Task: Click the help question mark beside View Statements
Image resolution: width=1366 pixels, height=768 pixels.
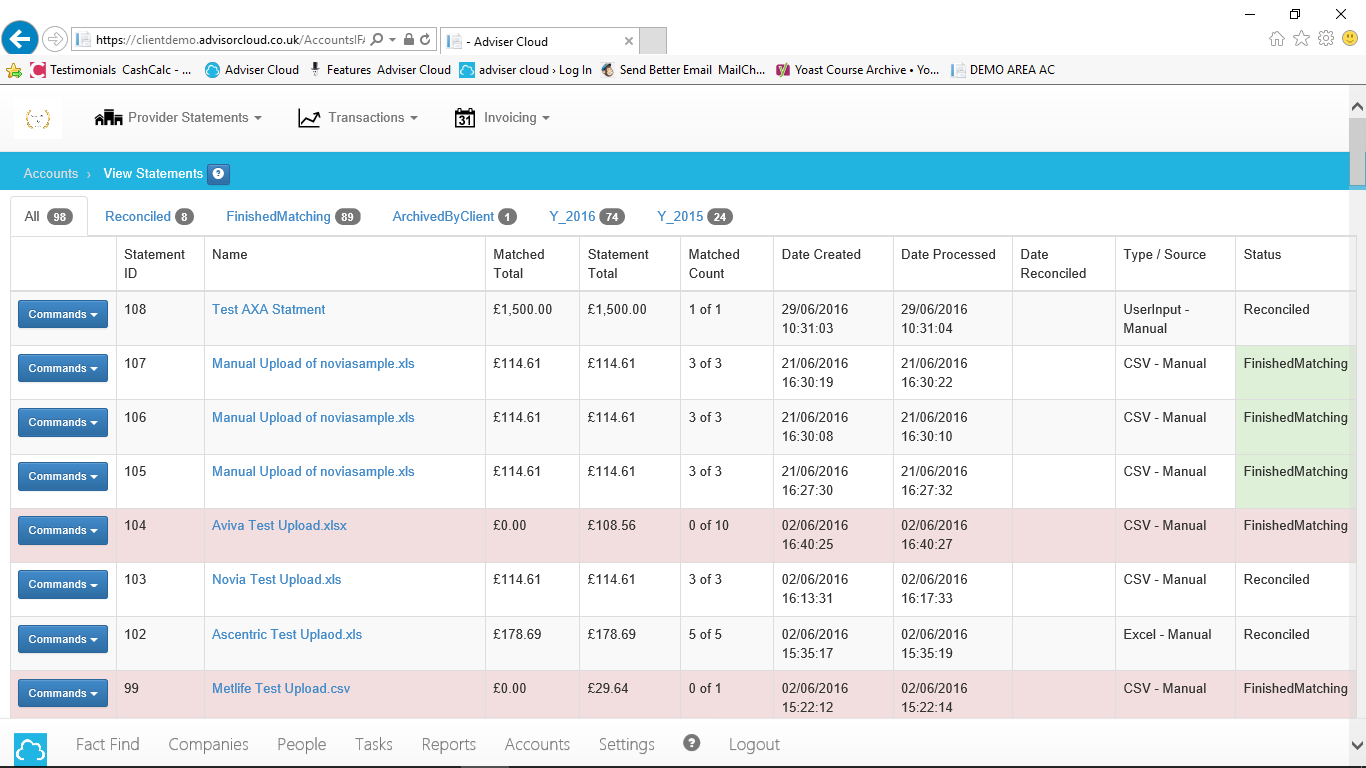Action: [x=219, y=174]
